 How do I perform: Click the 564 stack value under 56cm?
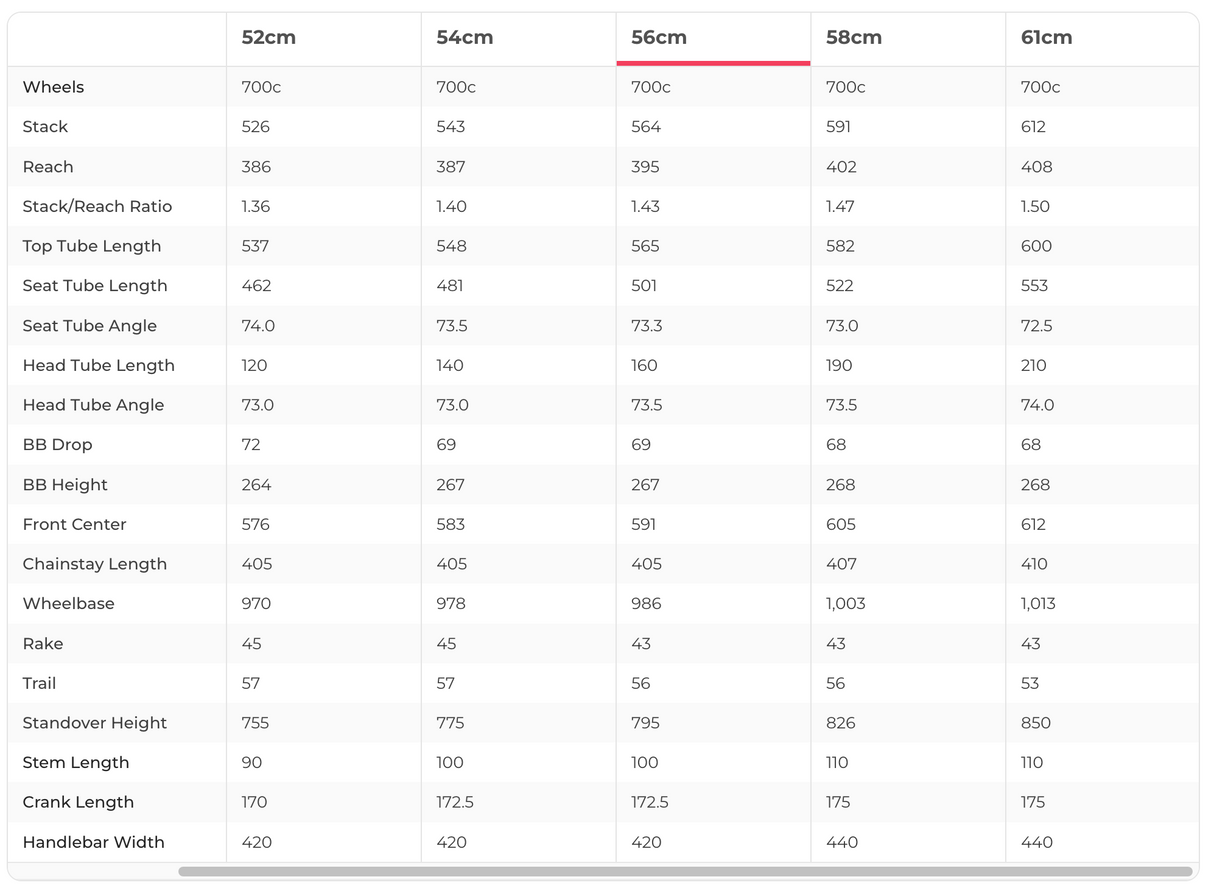645,127
